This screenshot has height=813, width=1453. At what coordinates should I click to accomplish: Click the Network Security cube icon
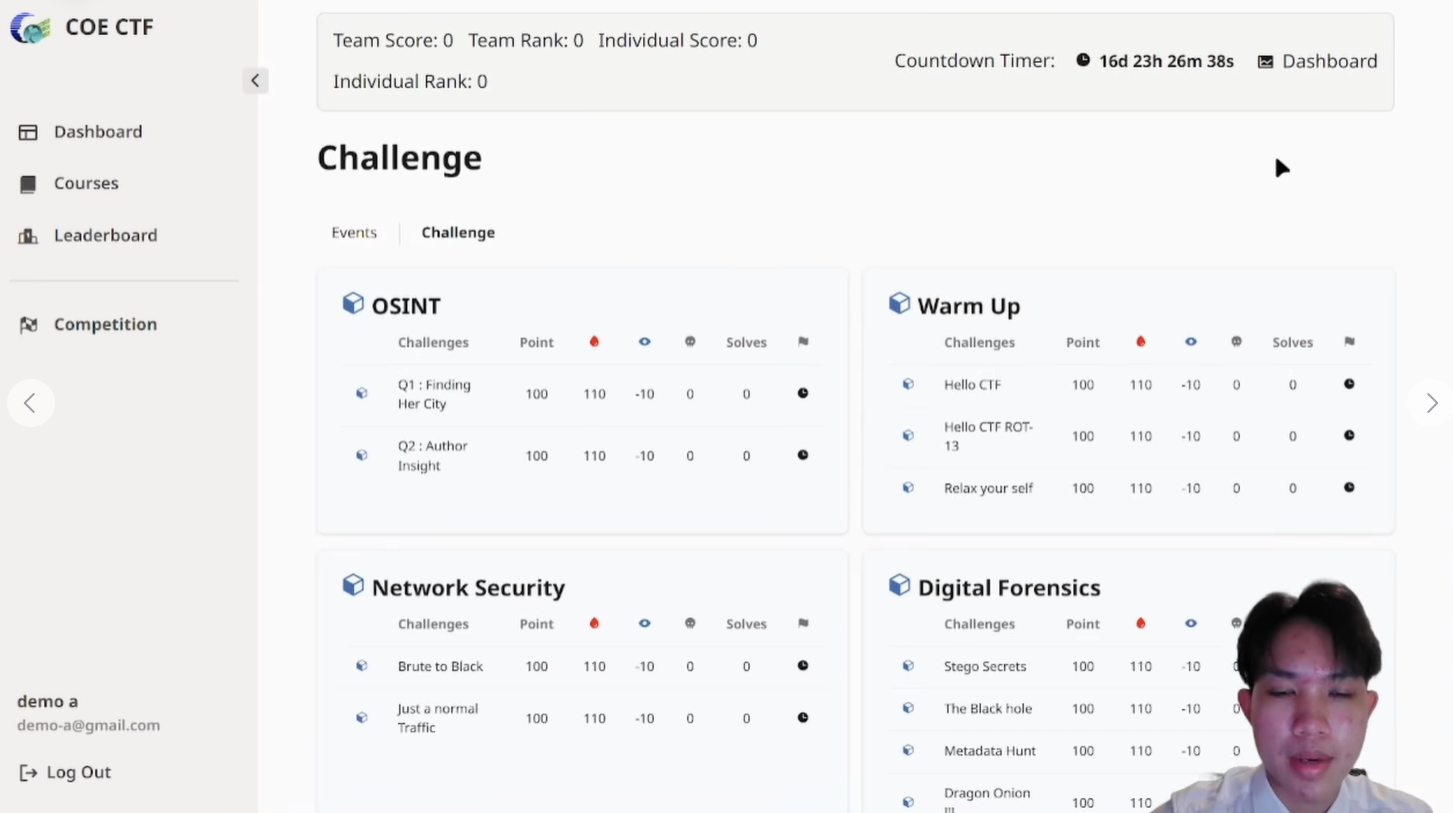(353, 585)
